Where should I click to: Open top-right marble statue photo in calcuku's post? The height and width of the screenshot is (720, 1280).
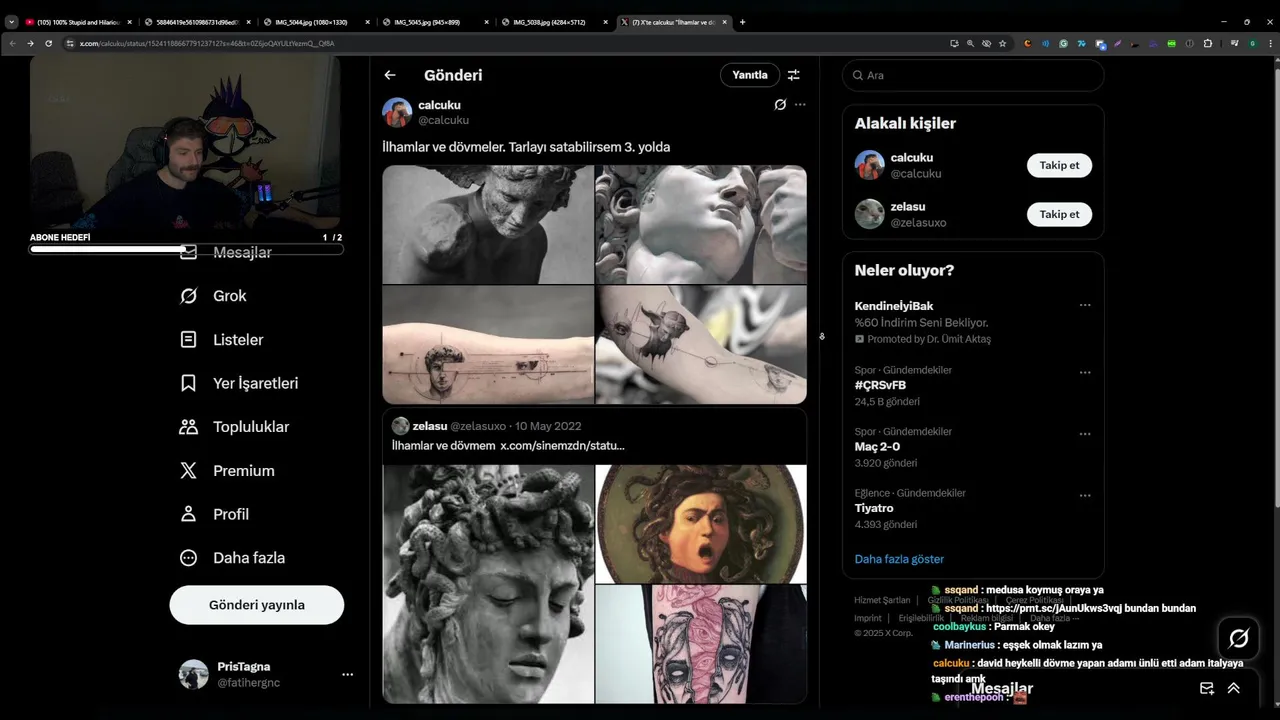point(701,225)
